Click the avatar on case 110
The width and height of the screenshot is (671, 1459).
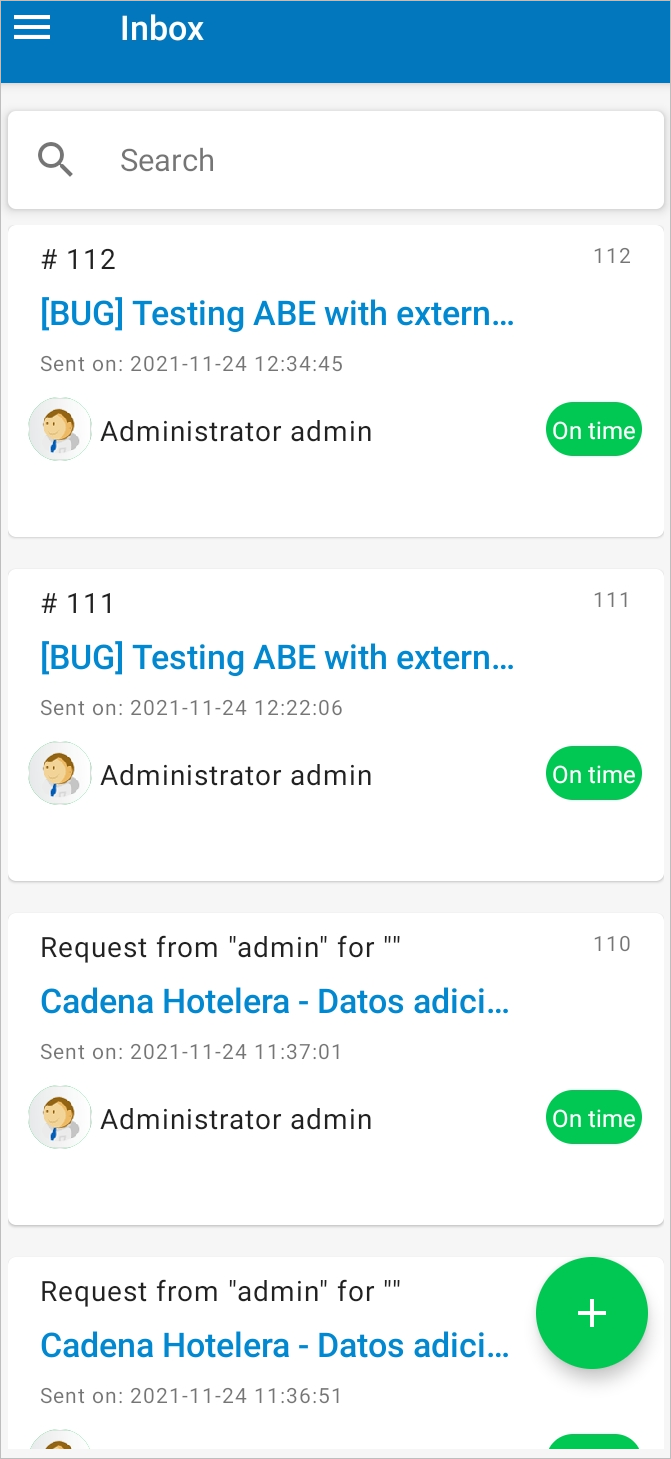click(x=60, y=1118)
